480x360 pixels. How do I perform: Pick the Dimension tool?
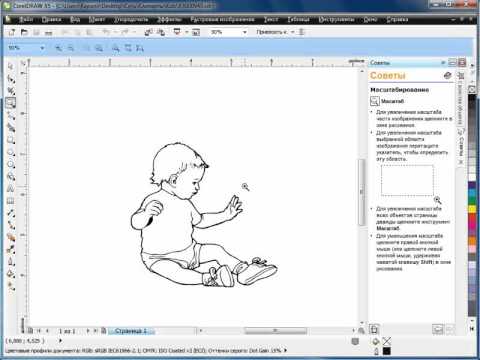(11, 213)
